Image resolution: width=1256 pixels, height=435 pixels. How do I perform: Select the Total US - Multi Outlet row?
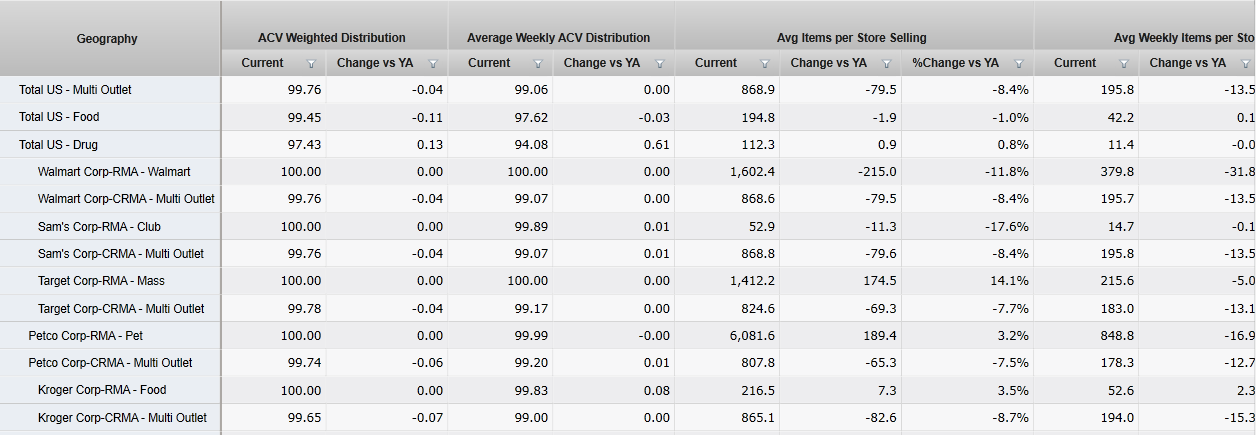pos(75,90)
